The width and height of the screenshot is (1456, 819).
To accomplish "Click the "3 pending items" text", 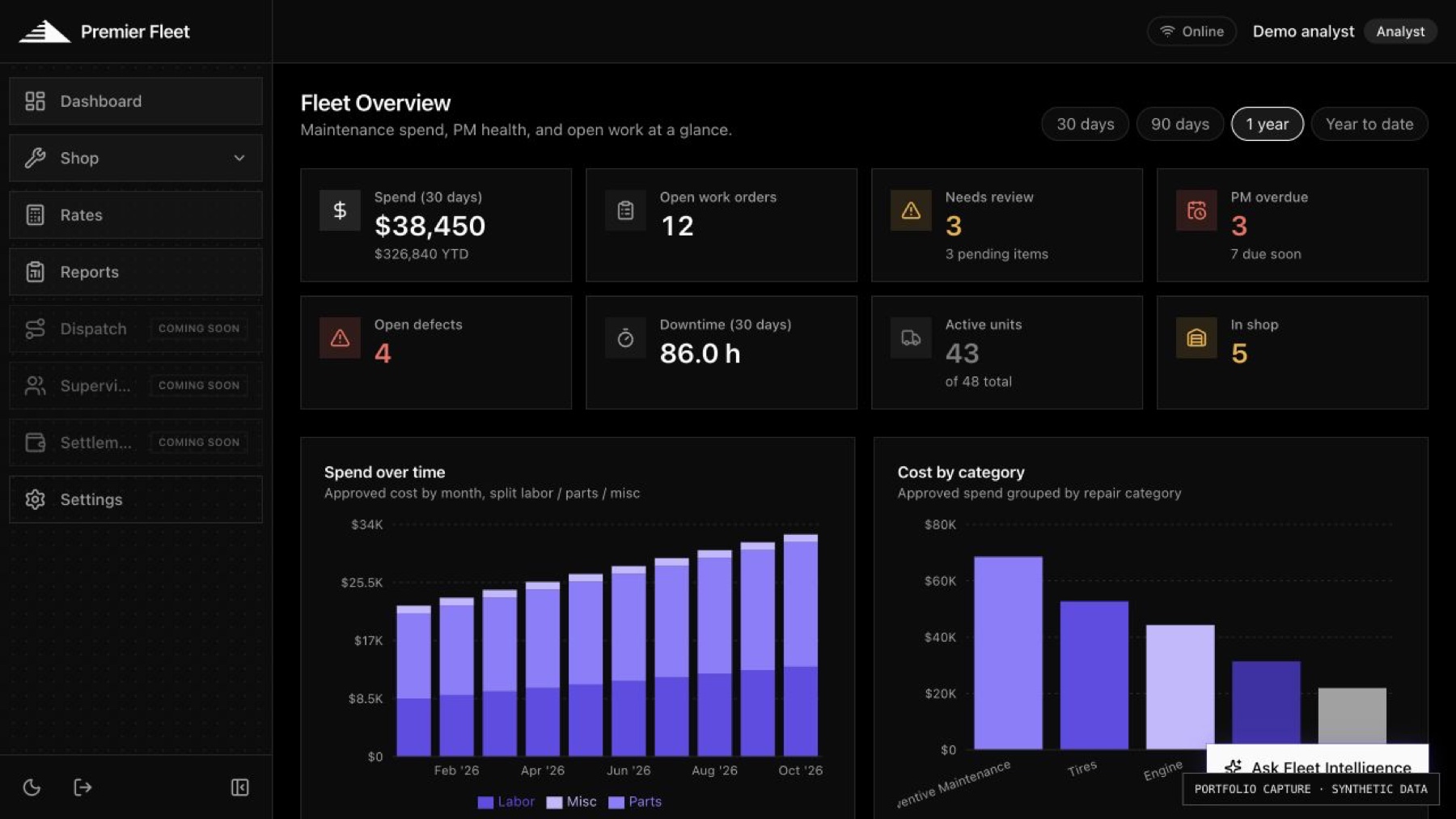I will (997, 254).
